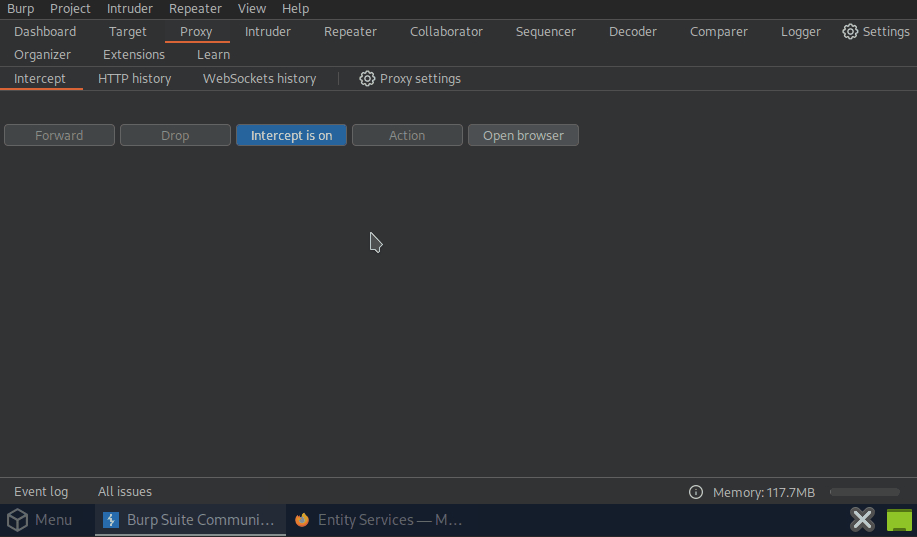The width and height of the screenshot is (917, 537).
Task: Click the Forward button
Action: pyautogui.click(x=59, y=135)
